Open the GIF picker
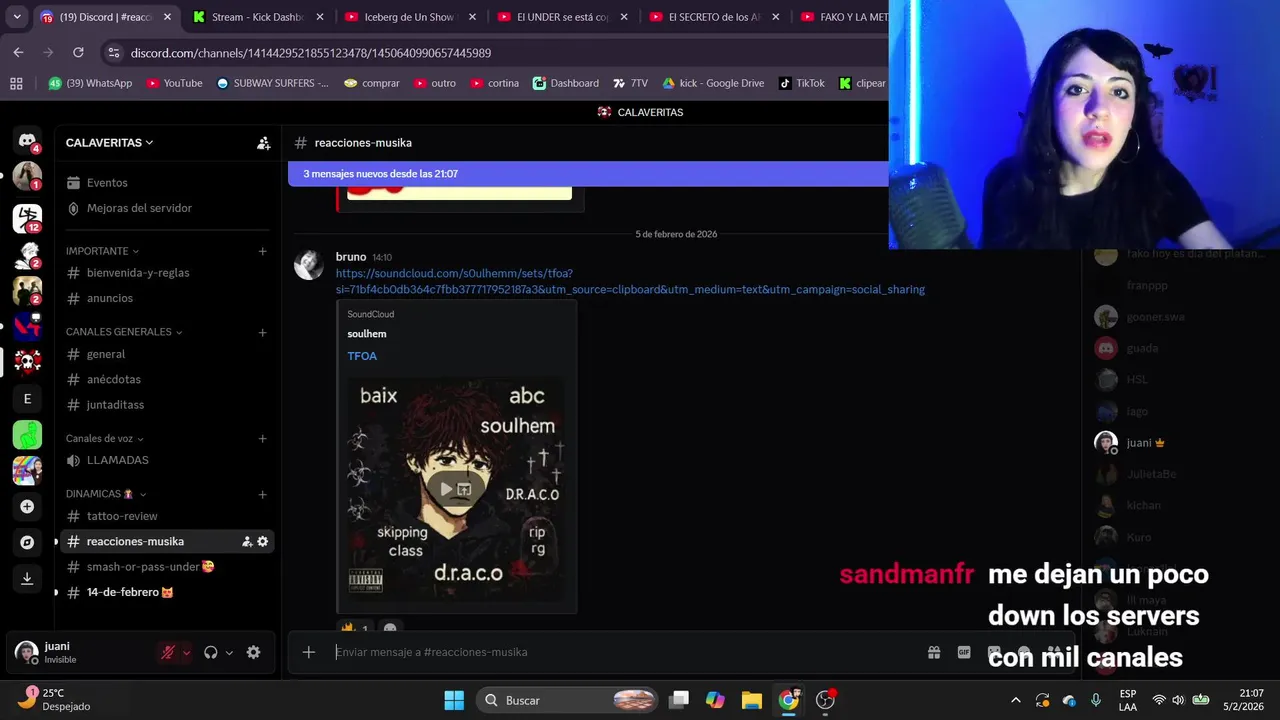1280x720 pixels. pyautogui.click(x=964, y=652)
